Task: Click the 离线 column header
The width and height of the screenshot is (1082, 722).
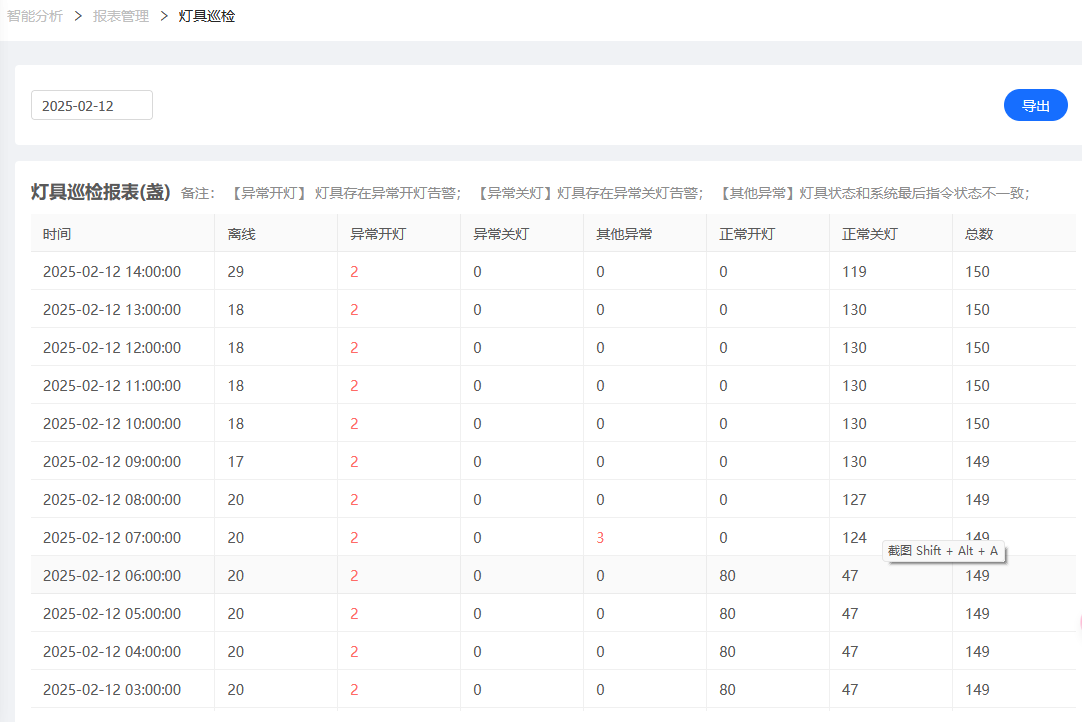Action: pos(242,234)
